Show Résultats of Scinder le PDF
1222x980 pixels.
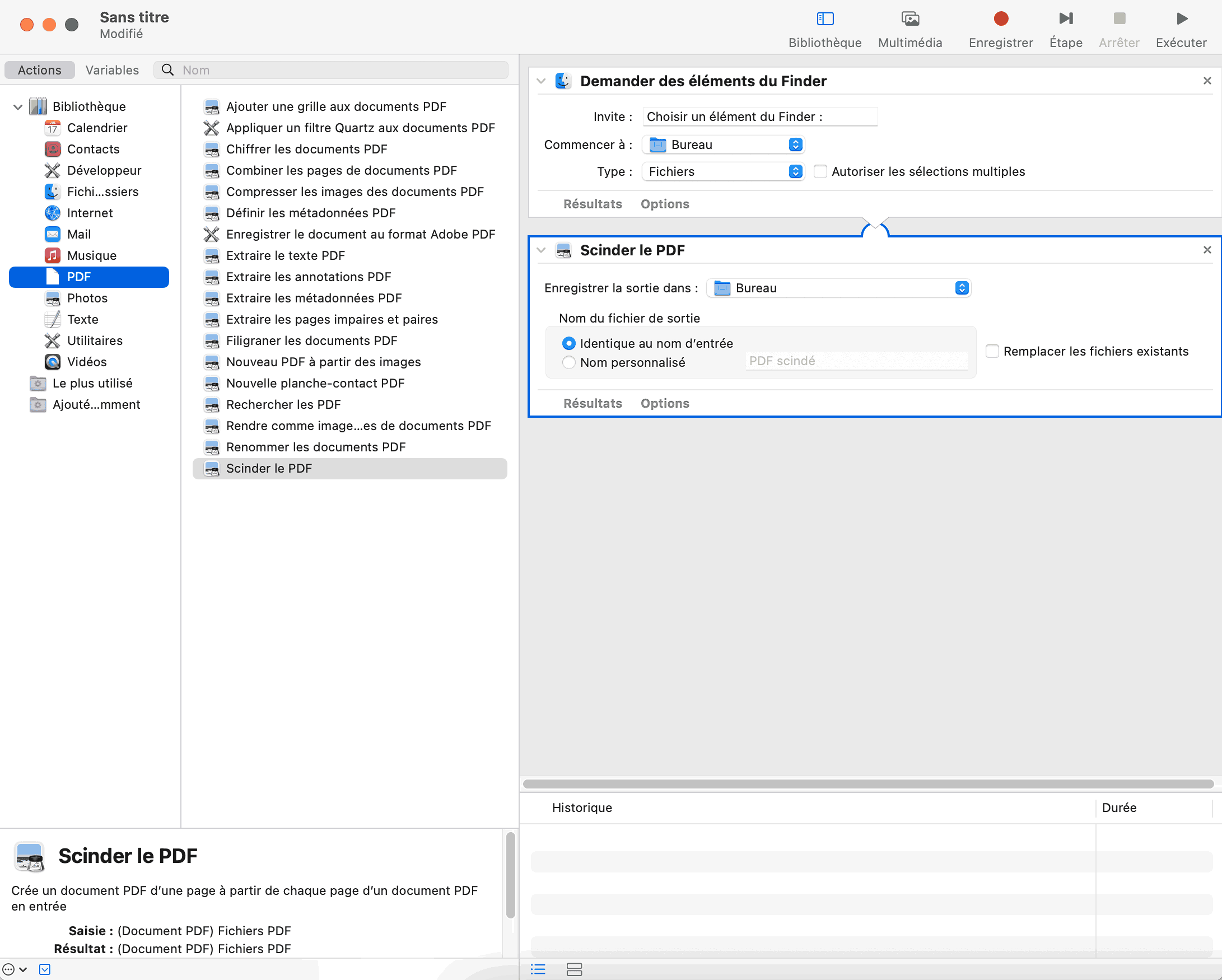coord(593,403)
